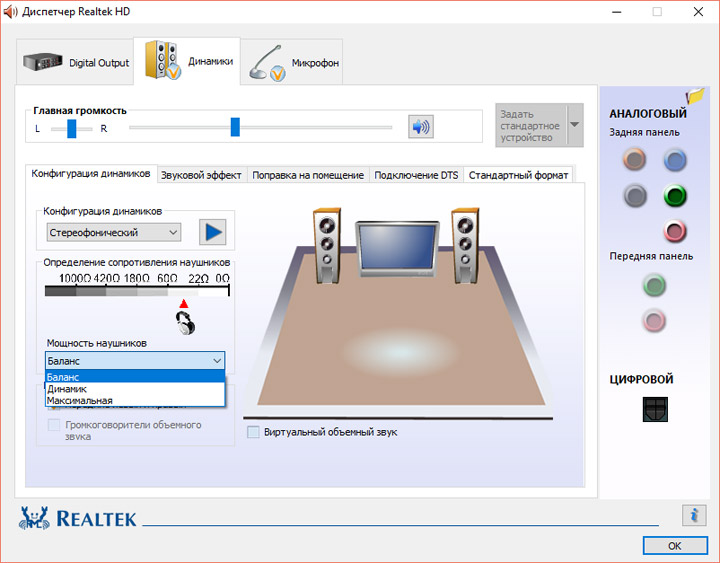The width and height of the screenshot is (720, 563).
Task: Click the Главная громкость label
Action: [x=80, y=111]
